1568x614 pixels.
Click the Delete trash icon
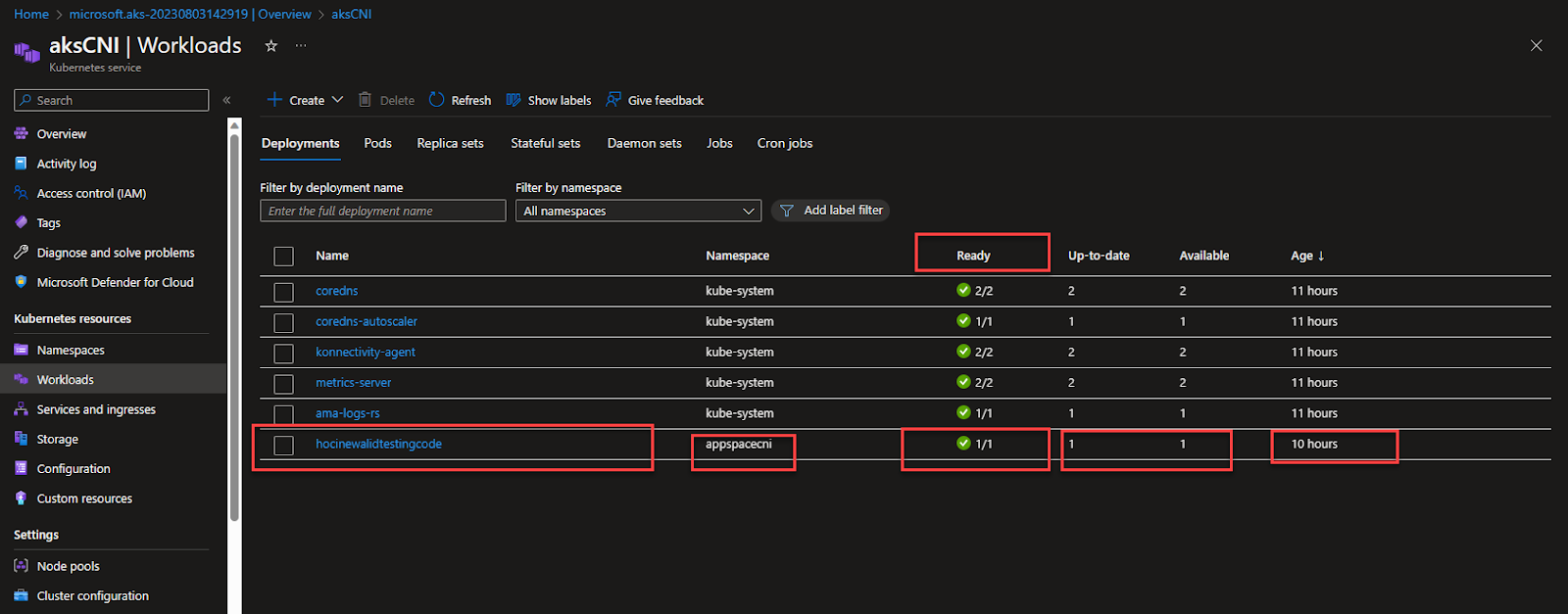pyautogui.click(x=365, y=100)
